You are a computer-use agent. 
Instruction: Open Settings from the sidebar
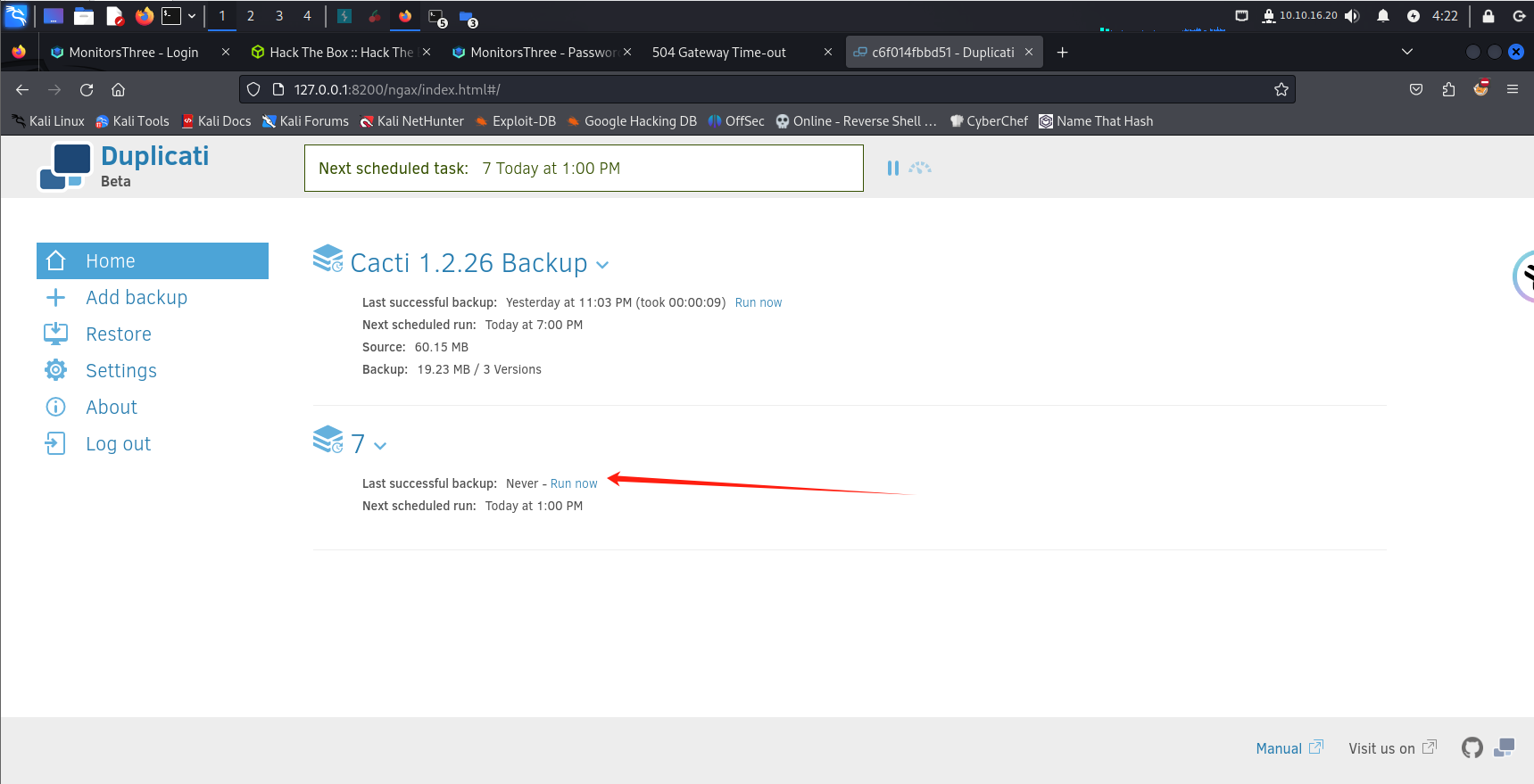(x=120, y=371)
